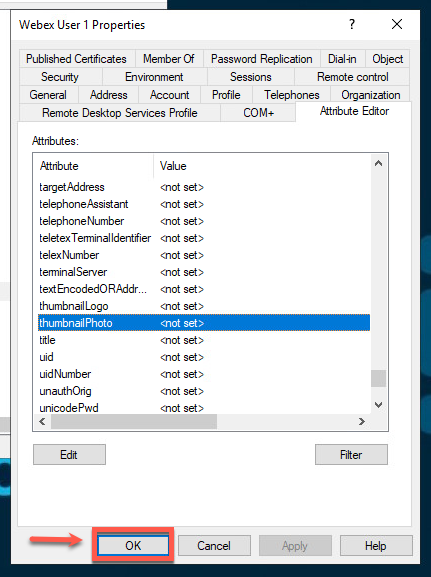Click the horizontal scroll right arrow
Image resolution: width=431 pixels, height=577 pixels.
pyautogui.click(x=362, y=421)
